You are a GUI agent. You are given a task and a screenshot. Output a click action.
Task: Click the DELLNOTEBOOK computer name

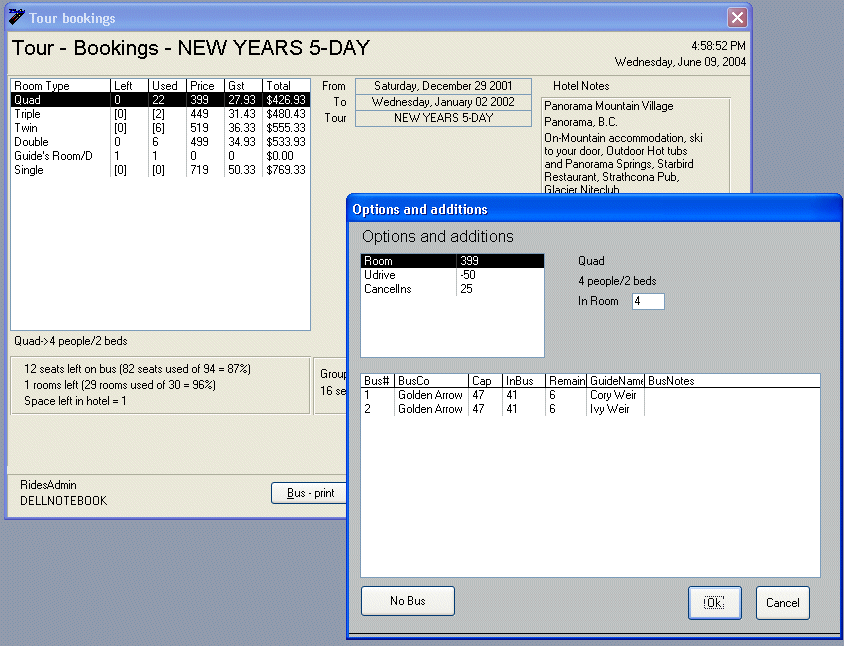[64, 501]
